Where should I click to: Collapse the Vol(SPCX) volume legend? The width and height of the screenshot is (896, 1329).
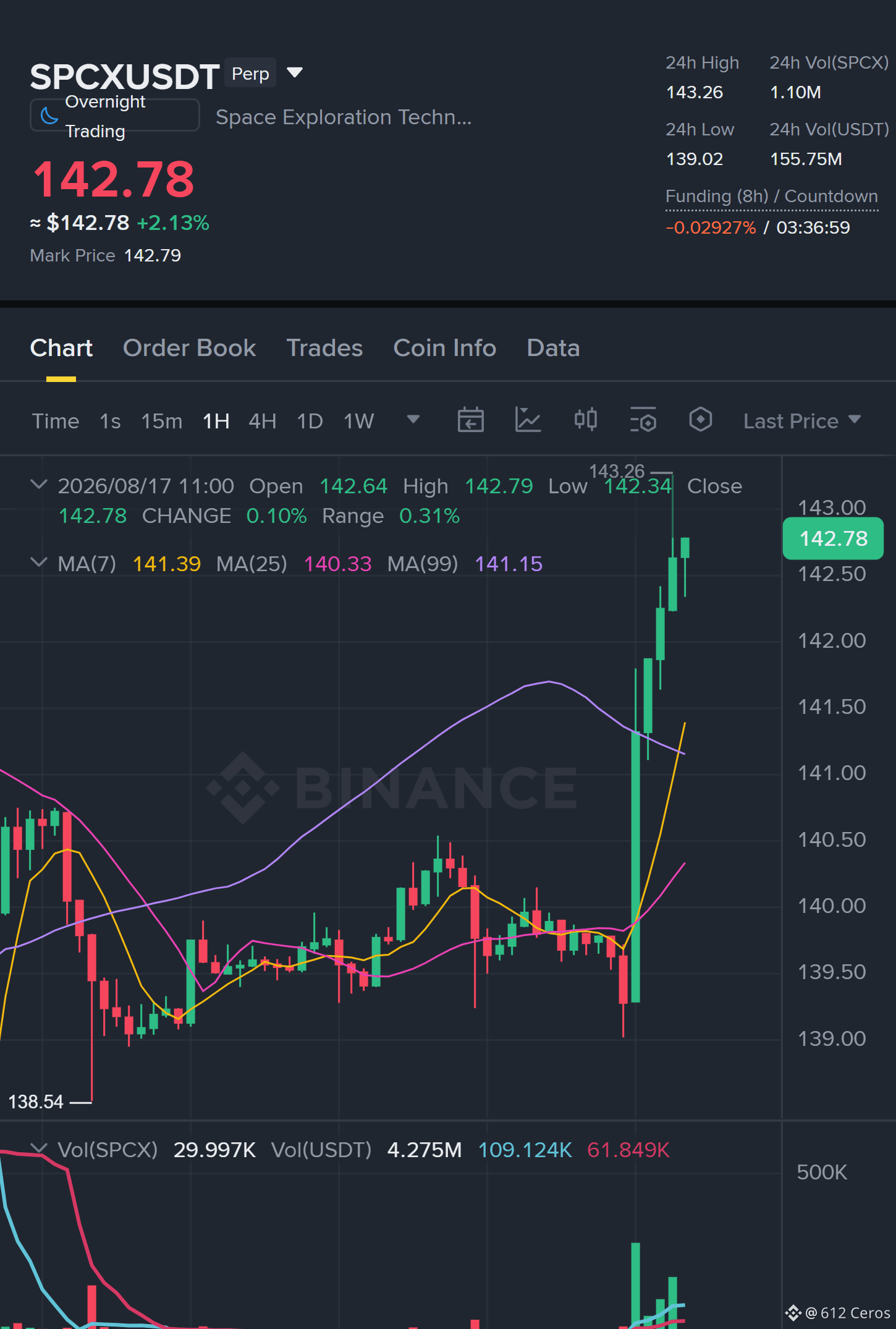click(39, 1149)
